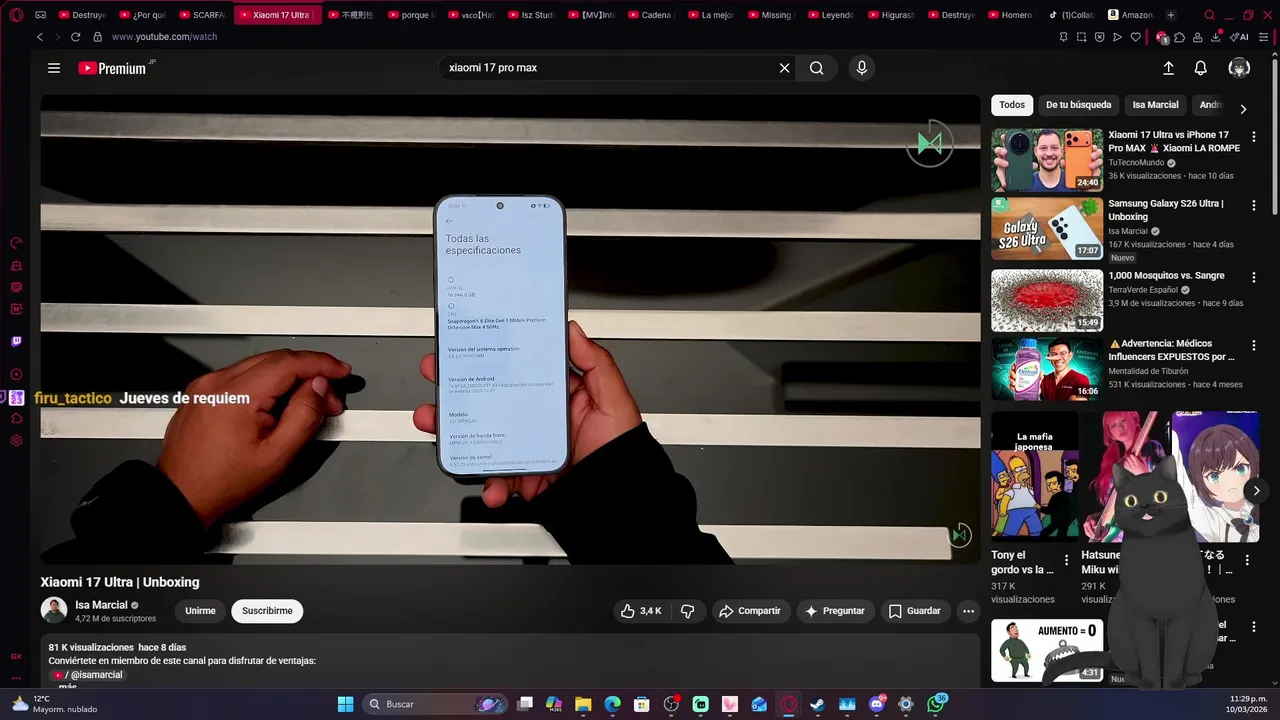This screenshot has height=720, width=1280.
Task: Share the video via Compartir
Action: pyautogui.click(x=750, y=611)
